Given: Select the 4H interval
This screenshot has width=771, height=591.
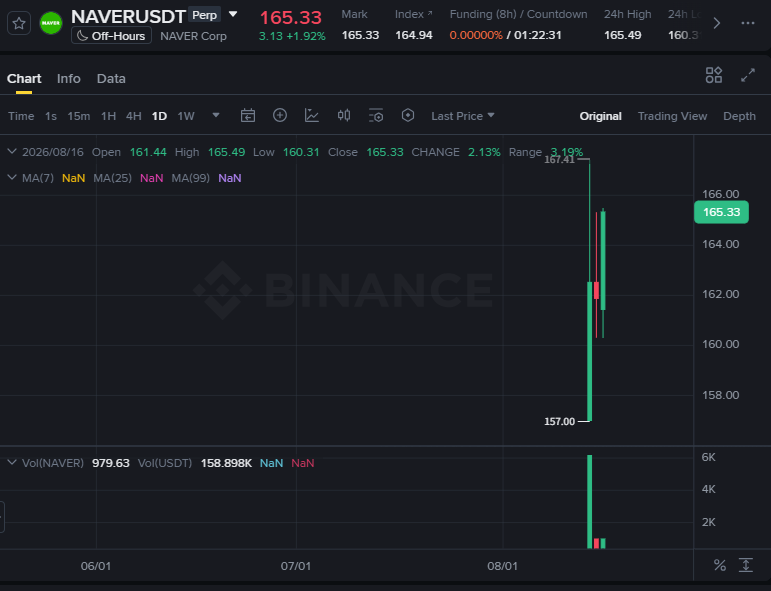Looking at the screenshot, I should pyautogui.click(x=134, y=116).
